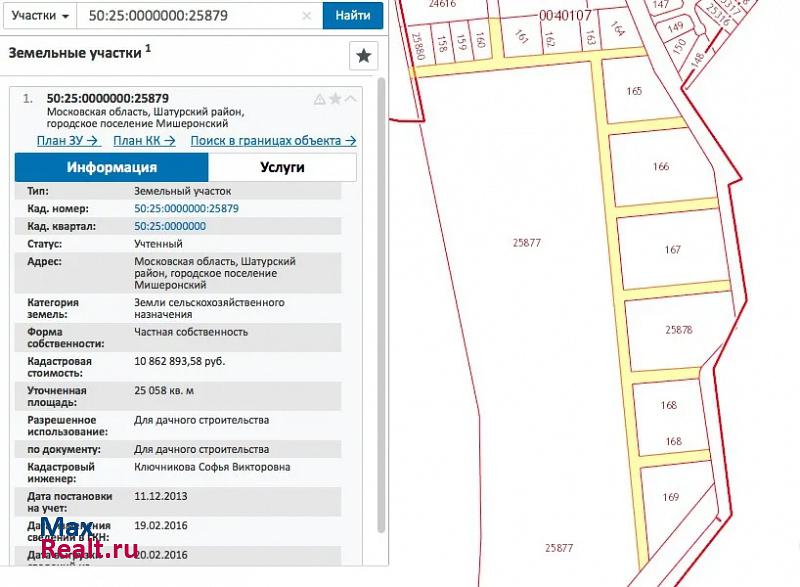This screenshot has width=800, height=587.
Task: Collapse the result card with chevron
Action: pos(351,99)
